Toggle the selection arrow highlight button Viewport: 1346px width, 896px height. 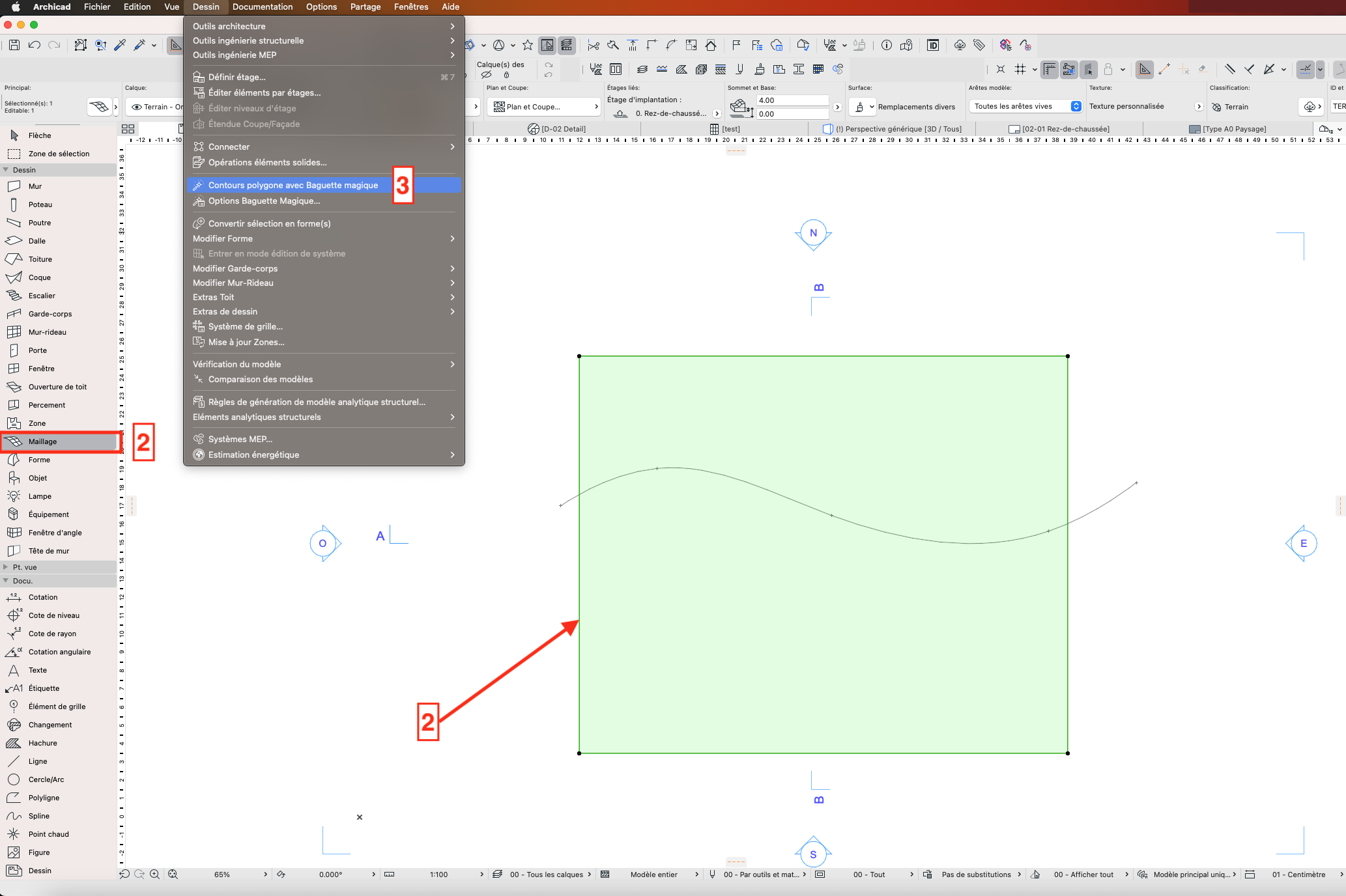[x=1089, y=69]
